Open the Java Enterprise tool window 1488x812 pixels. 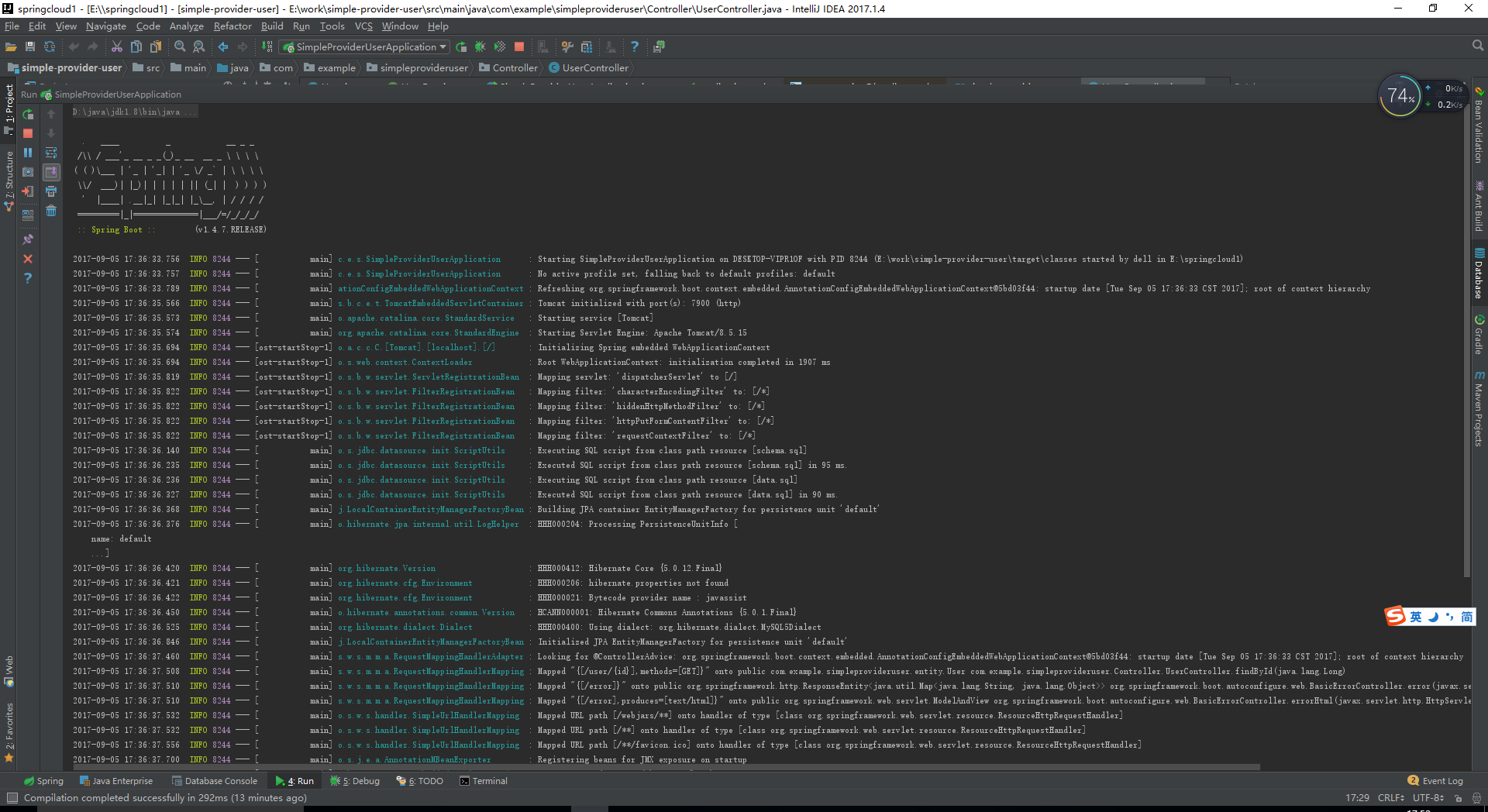tap(116, 781)
